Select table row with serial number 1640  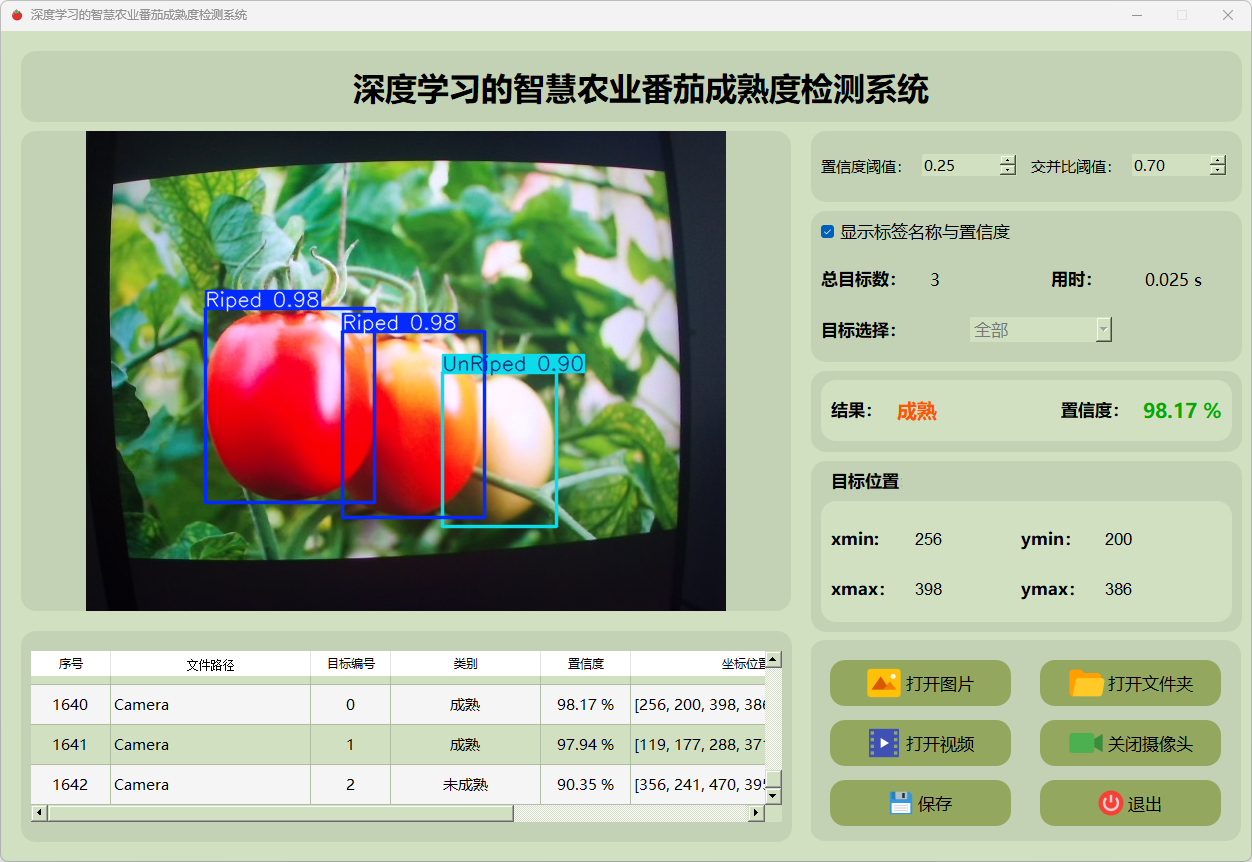click(x=70, y=705)
